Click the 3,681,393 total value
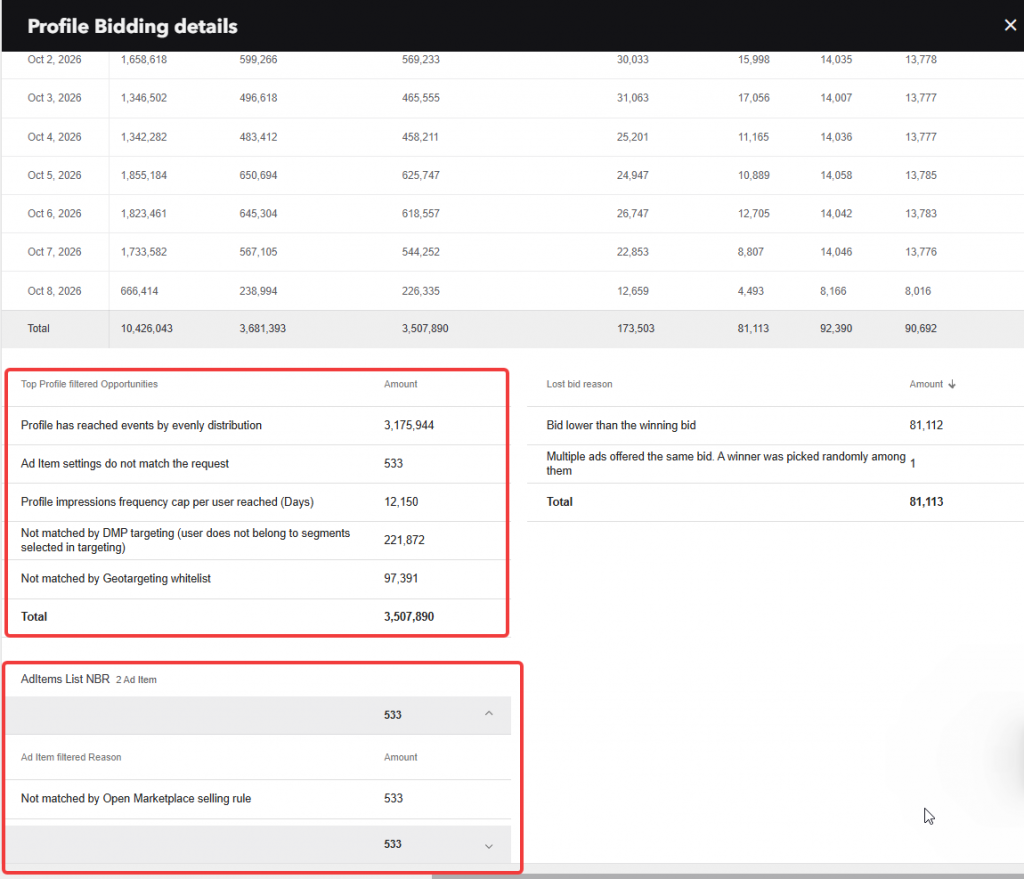Viewport: 1024px width, 879px height. pyautogui.click(x=263, y=328)
